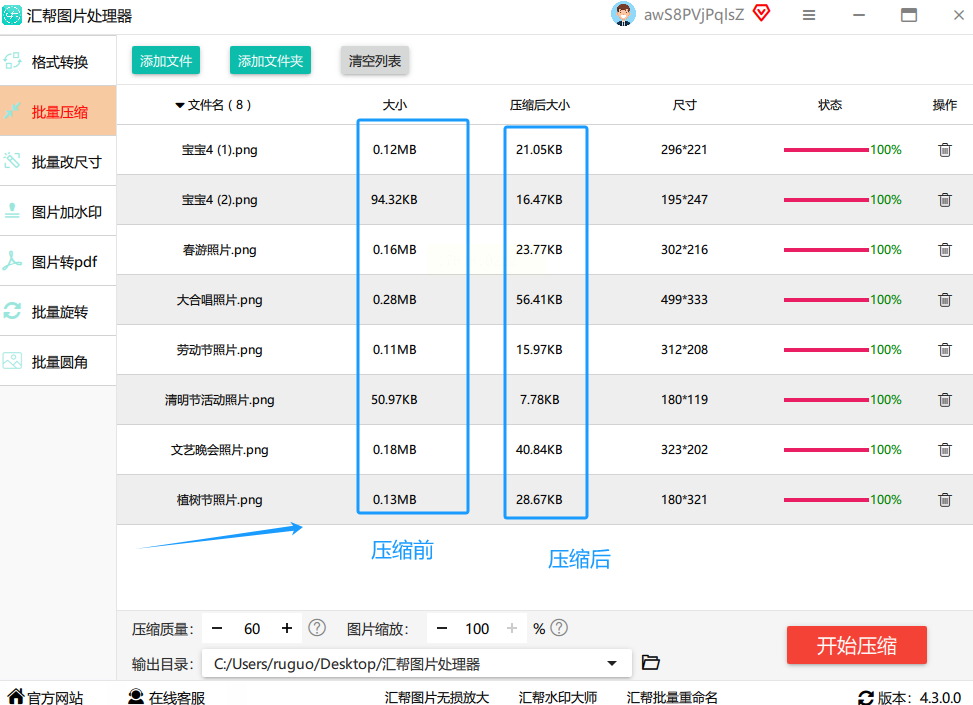This screenshot has height=705, width=973.
Task: Click 添加文件夹 button
Action: (x=270, y=61)
